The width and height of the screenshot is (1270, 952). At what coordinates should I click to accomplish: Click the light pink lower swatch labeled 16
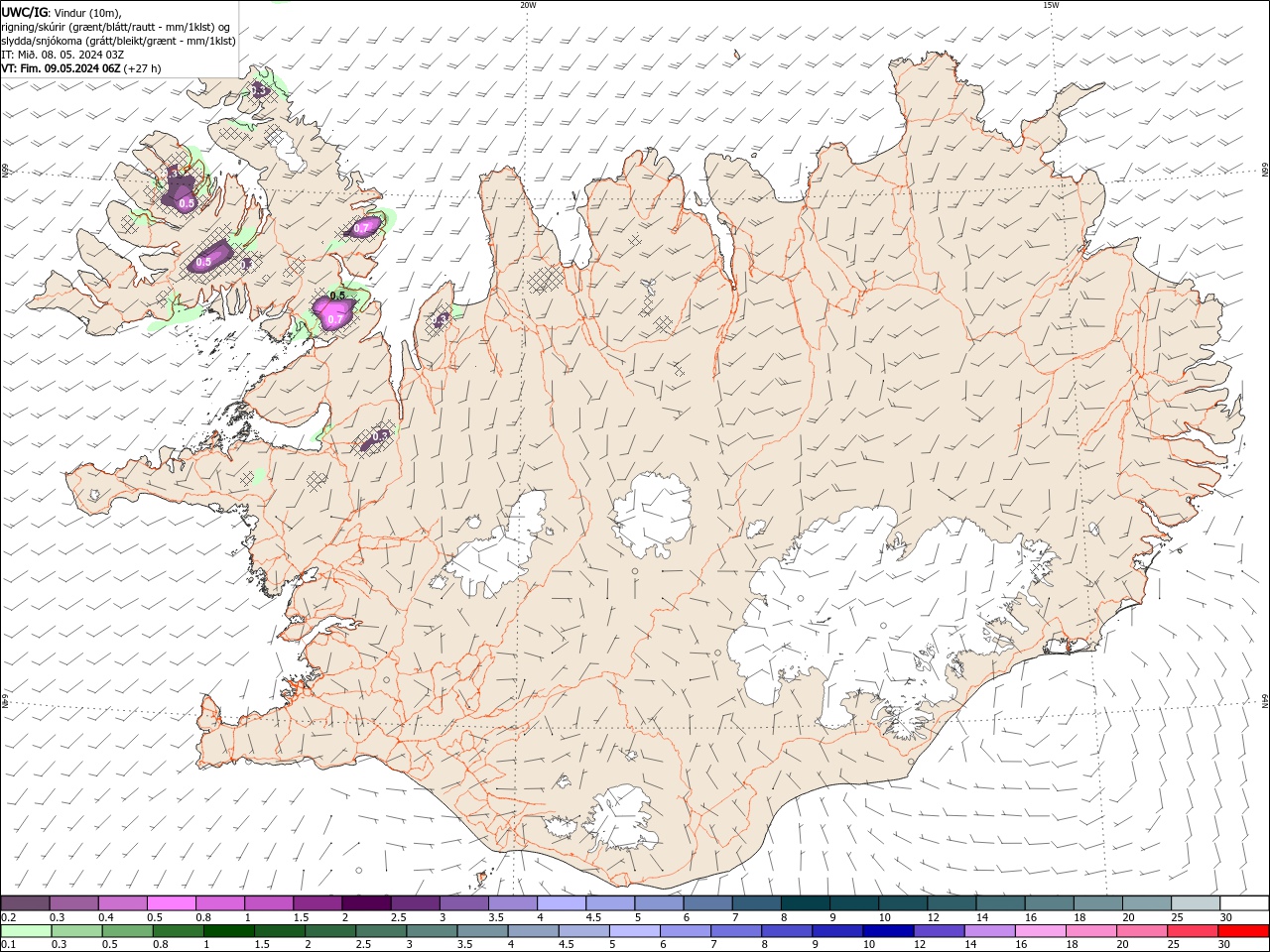1040,931
